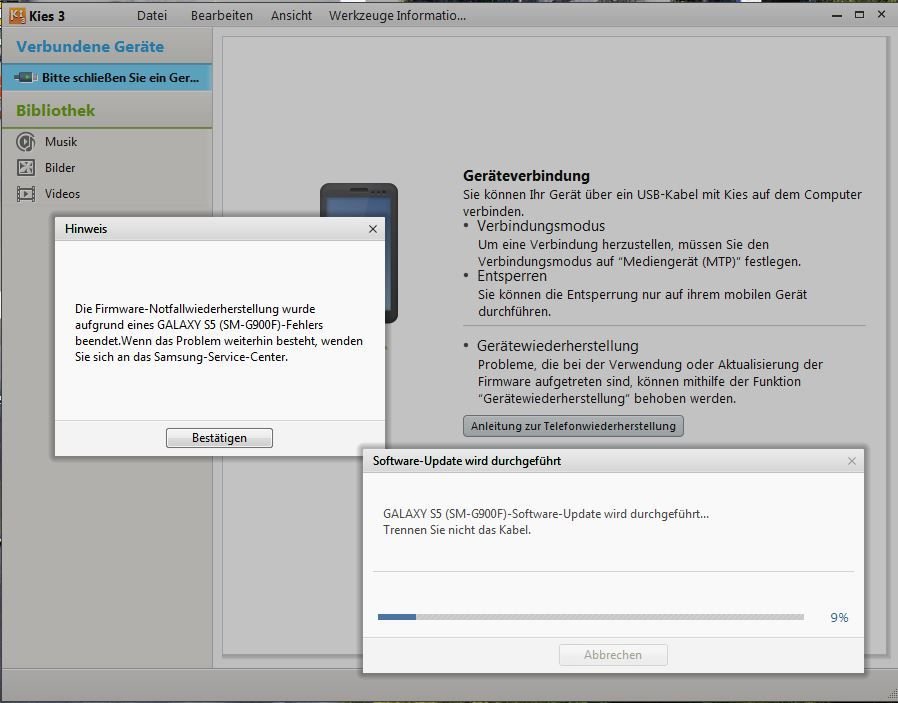The image size is (898, 703).
Task: Close the Software-Update dialog with X
Action: pos(852,461)
